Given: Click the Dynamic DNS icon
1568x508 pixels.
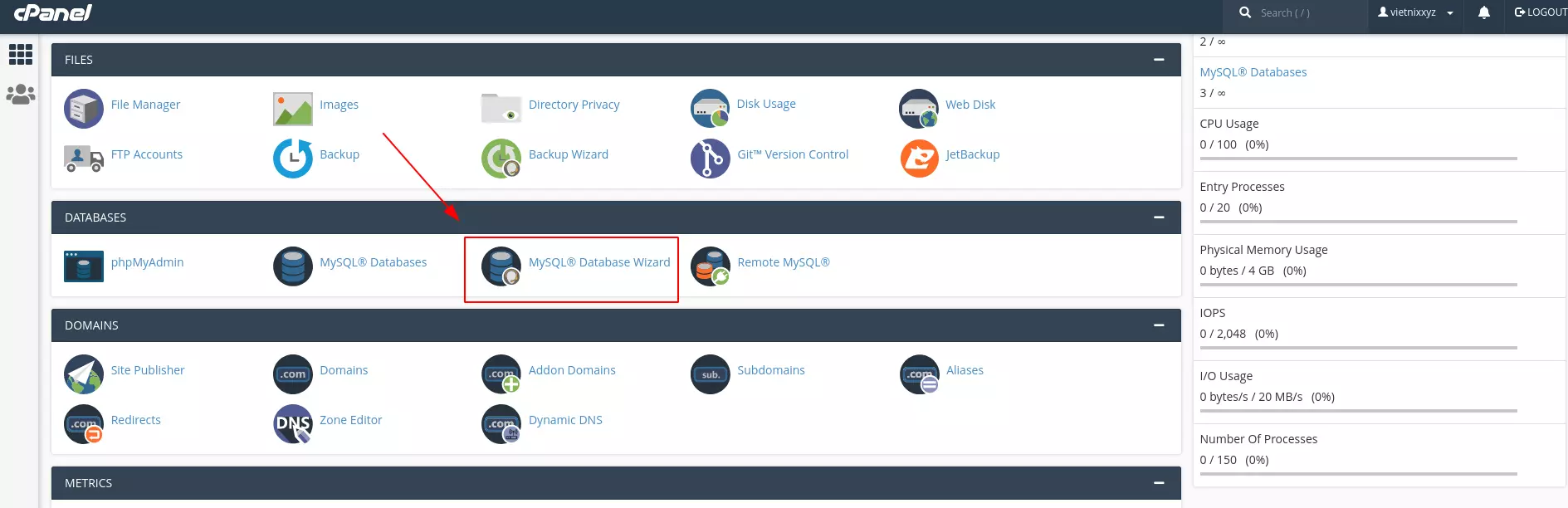Looking at the screenshot, I should click(501, 424).
